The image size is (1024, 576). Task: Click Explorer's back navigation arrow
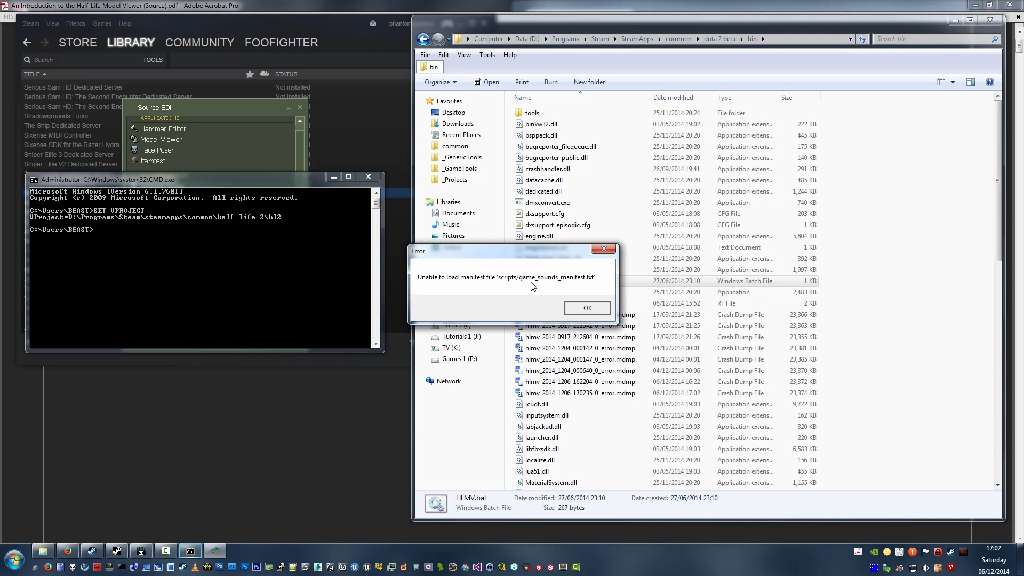pyautogui.click(x=424, y=39)
